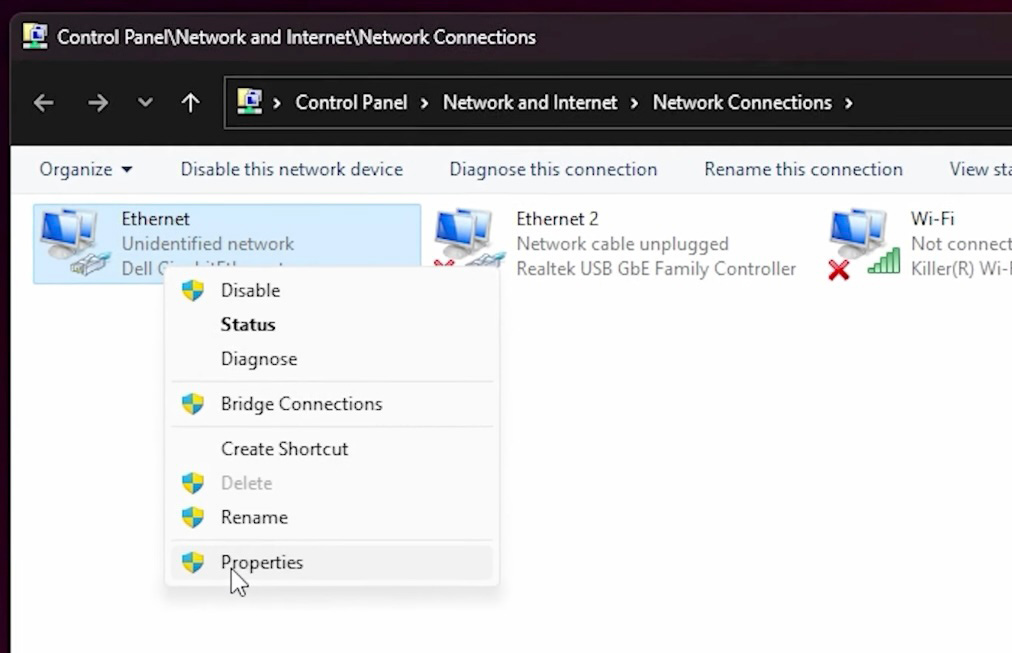Click Disable this network device button
The height and width of the screenshot is (653, 1012).
point(291,170)
